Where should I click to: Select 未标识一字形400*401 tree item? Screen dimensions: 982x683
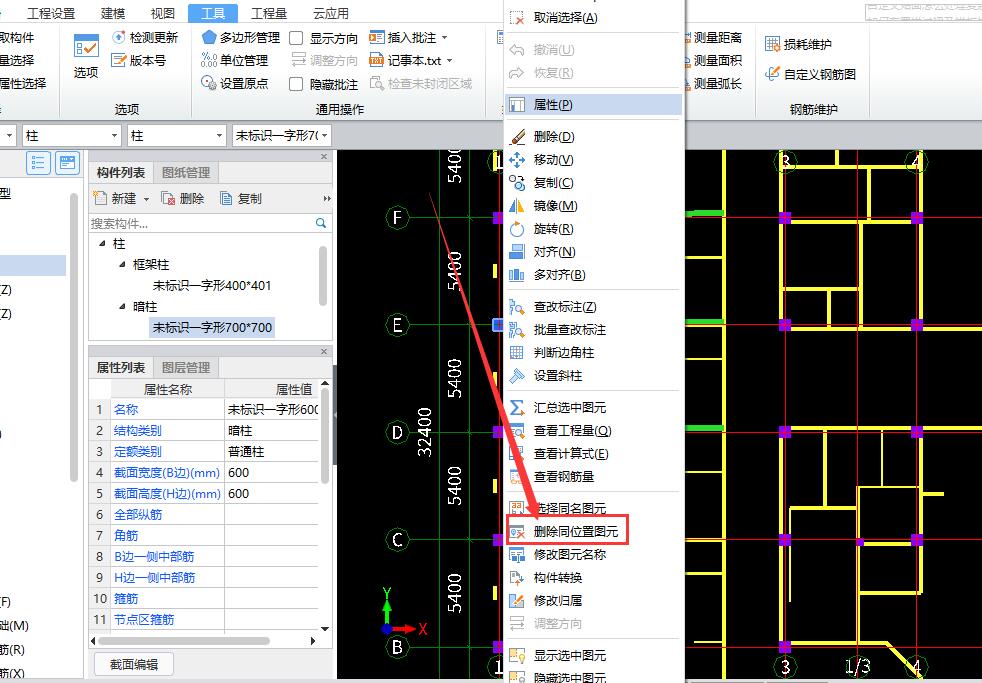[x=212, y=285]
